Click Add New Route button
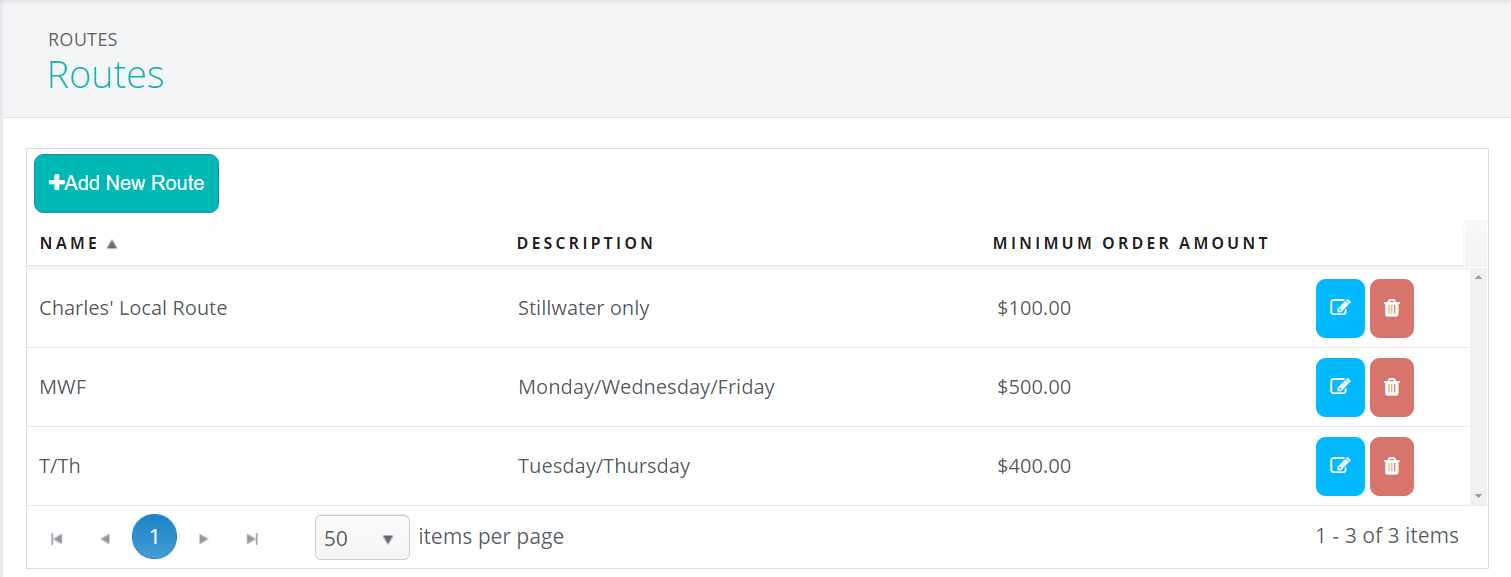This screenshot has width=1511, height=577. pyautogui.click(x=127, y=183)
